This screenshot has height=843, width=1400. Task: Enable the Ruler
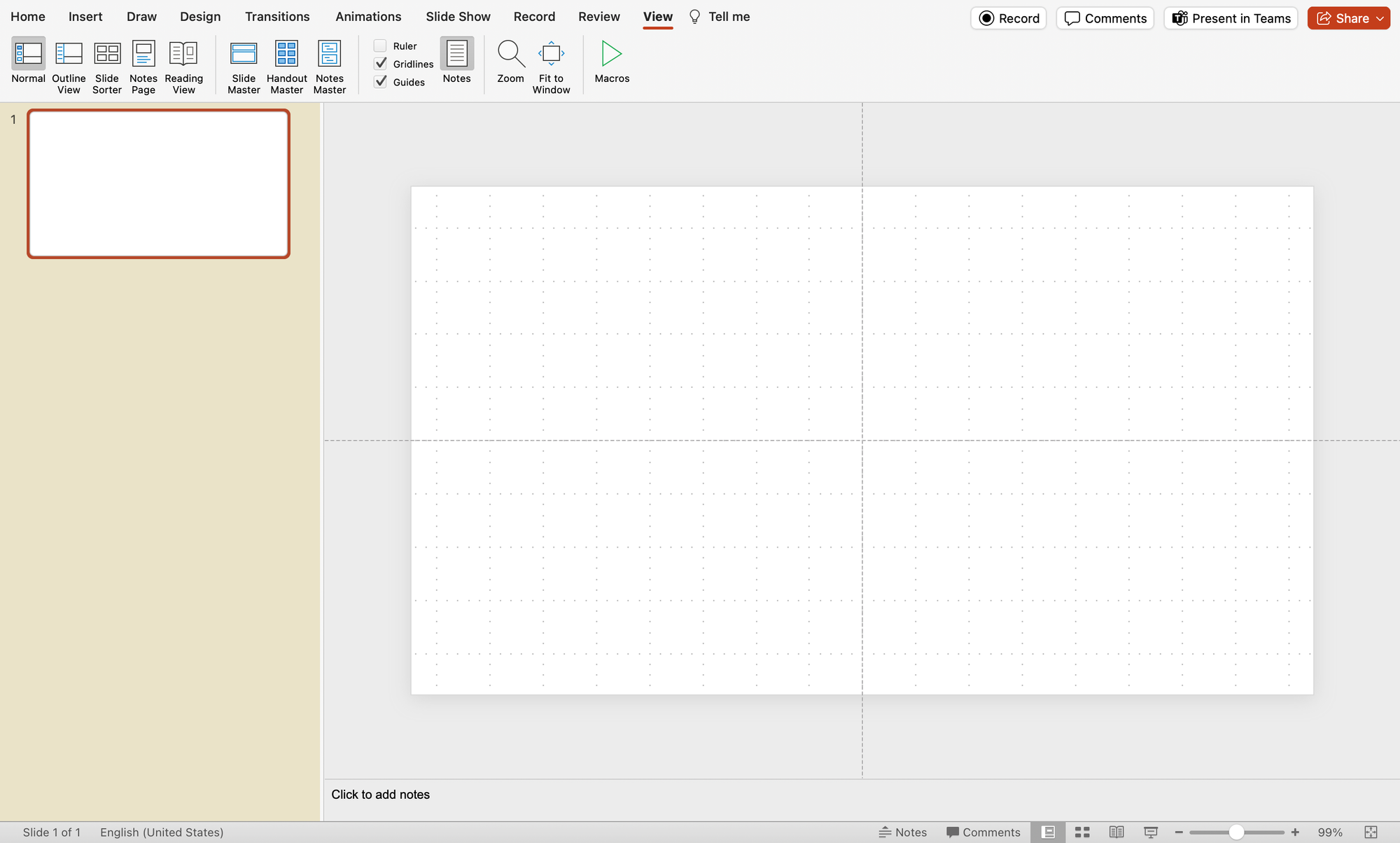[x=380, y=45]
